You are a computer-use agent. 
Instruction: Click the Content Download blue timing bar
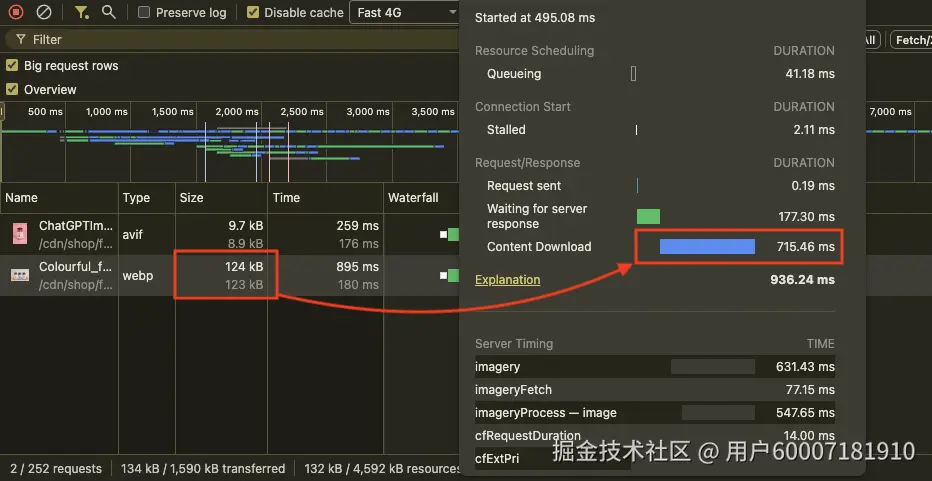point(707,247)
